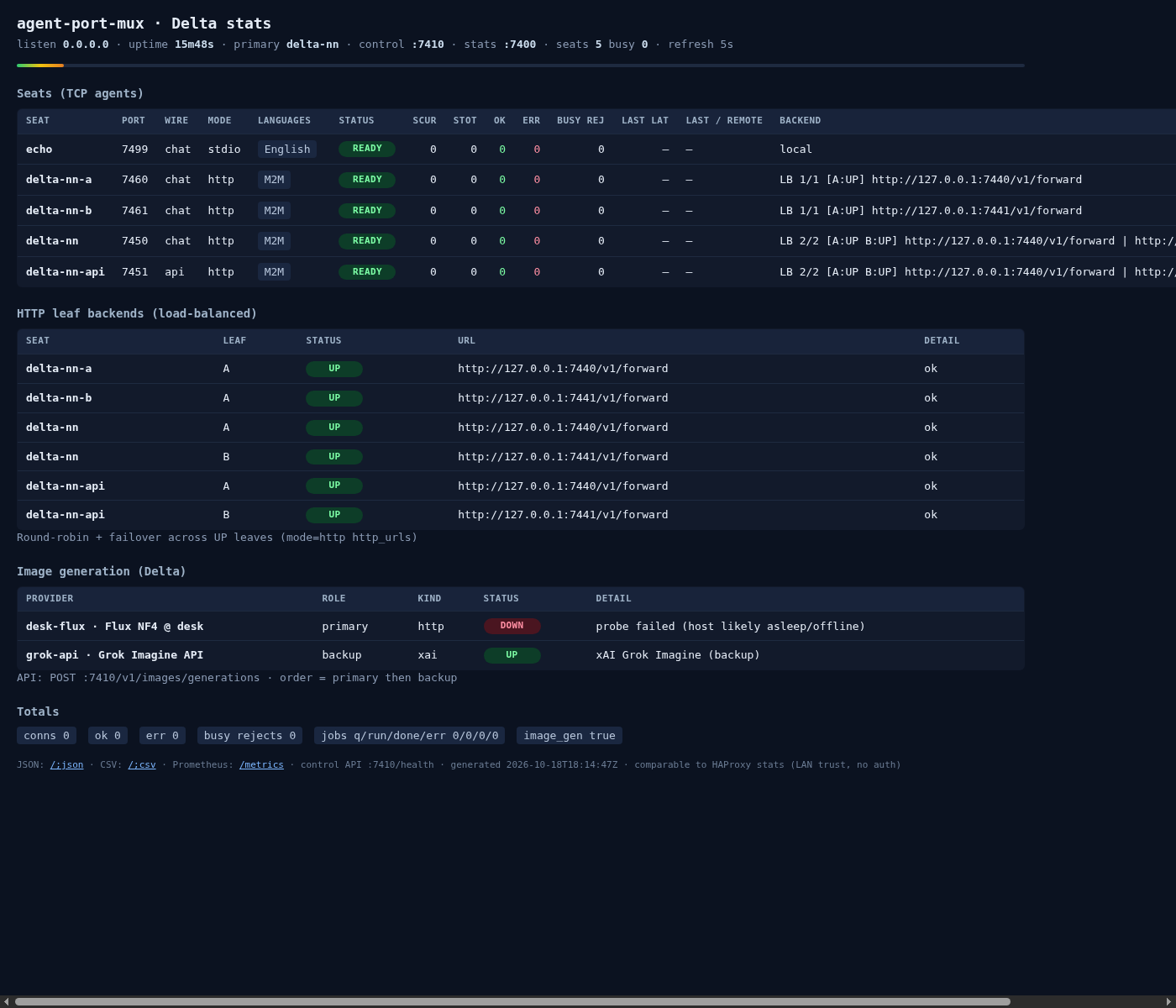Open the /;csv export link
Image resolution: width=1176 pixels, height=1008 pixels.
pyautogui.click(x=141, y=765)
